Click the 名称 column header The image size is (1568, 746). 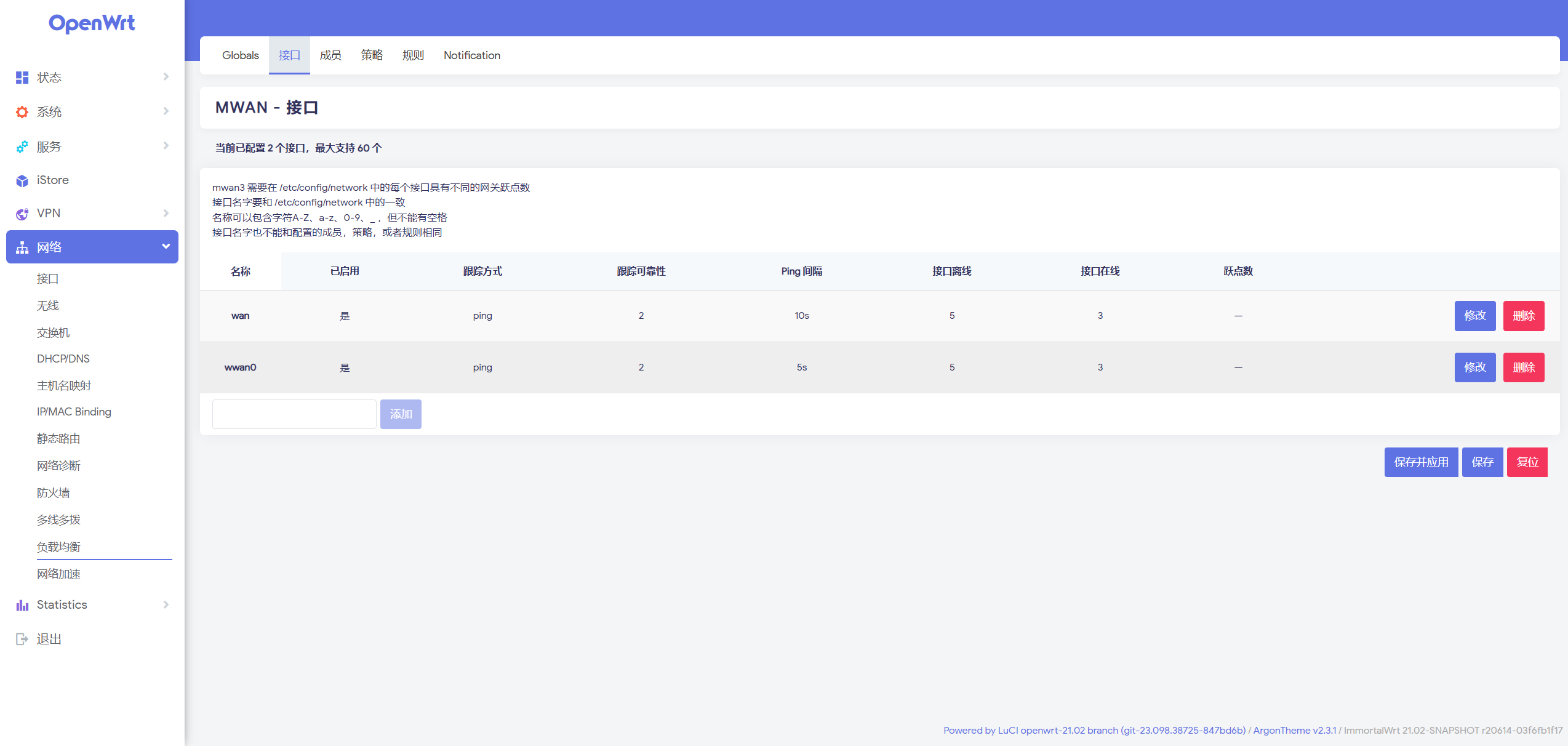(x=241, y=271)
